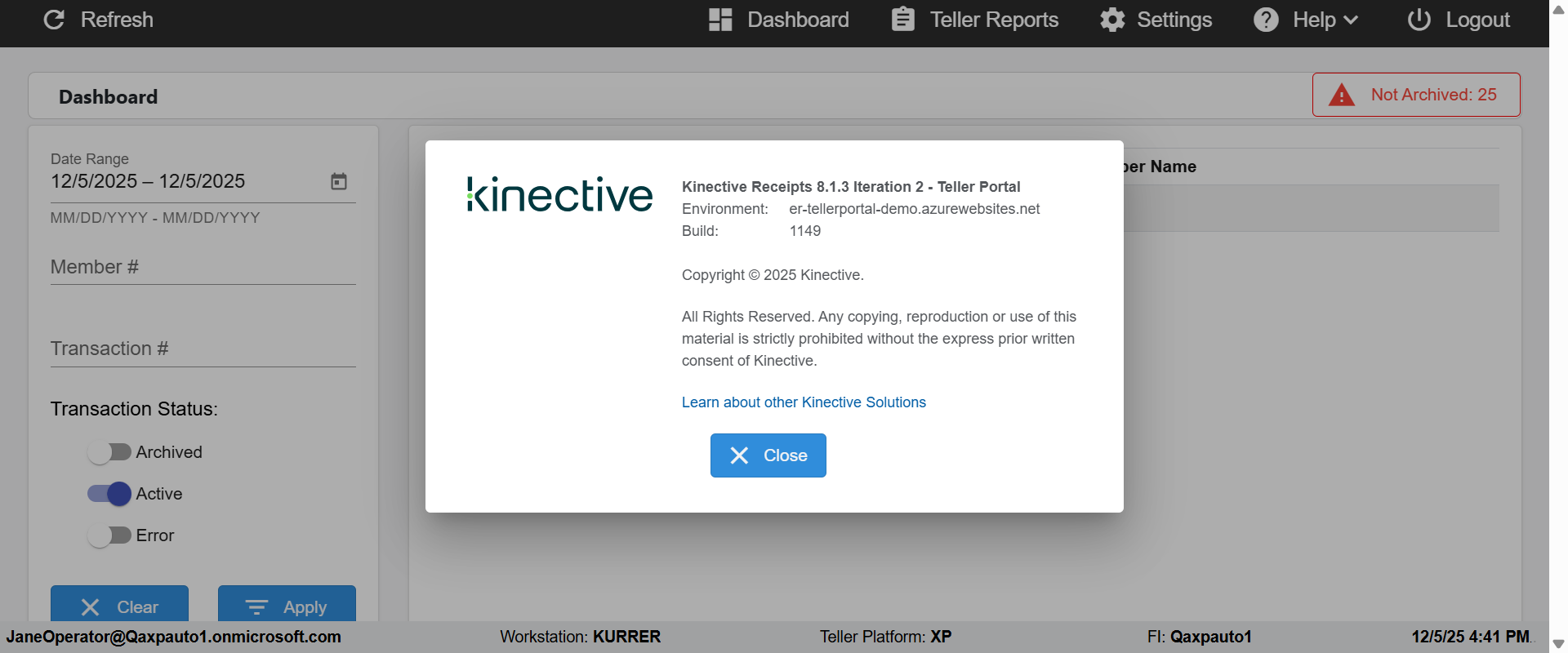Viewport: 1568px width, 653px height.
Task: Click the Apply filters button label
Action: coord(305,607)
